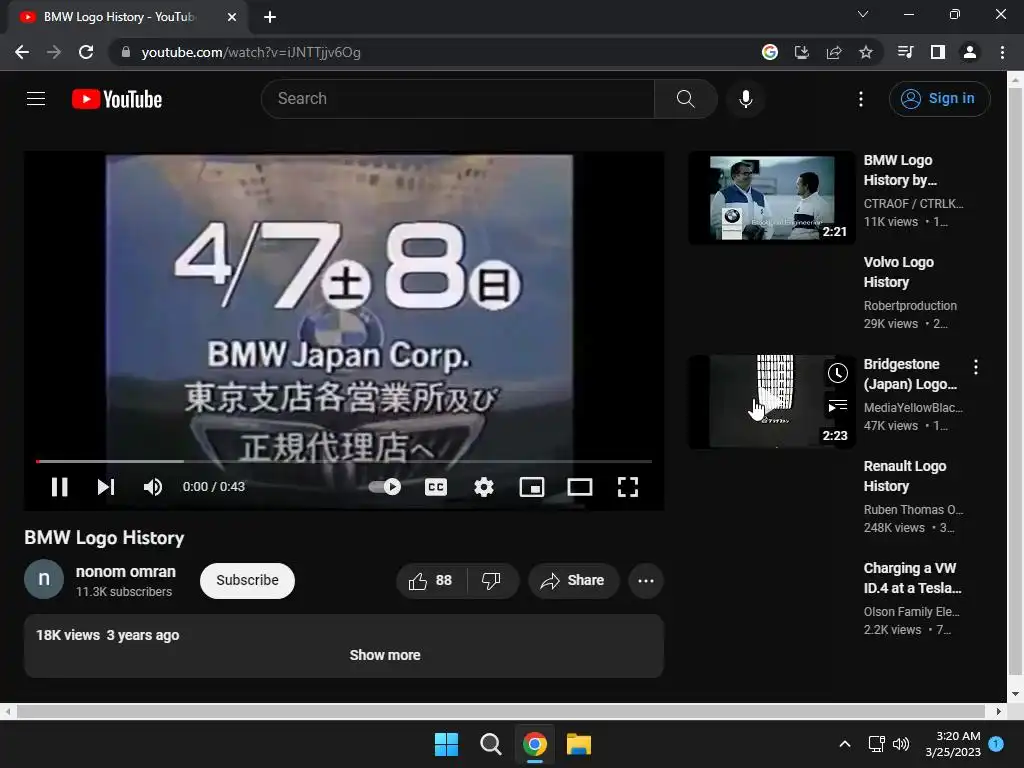Viewport: 1024px width, 768px height.
Task: Reload the page
Action: (86, 52)
